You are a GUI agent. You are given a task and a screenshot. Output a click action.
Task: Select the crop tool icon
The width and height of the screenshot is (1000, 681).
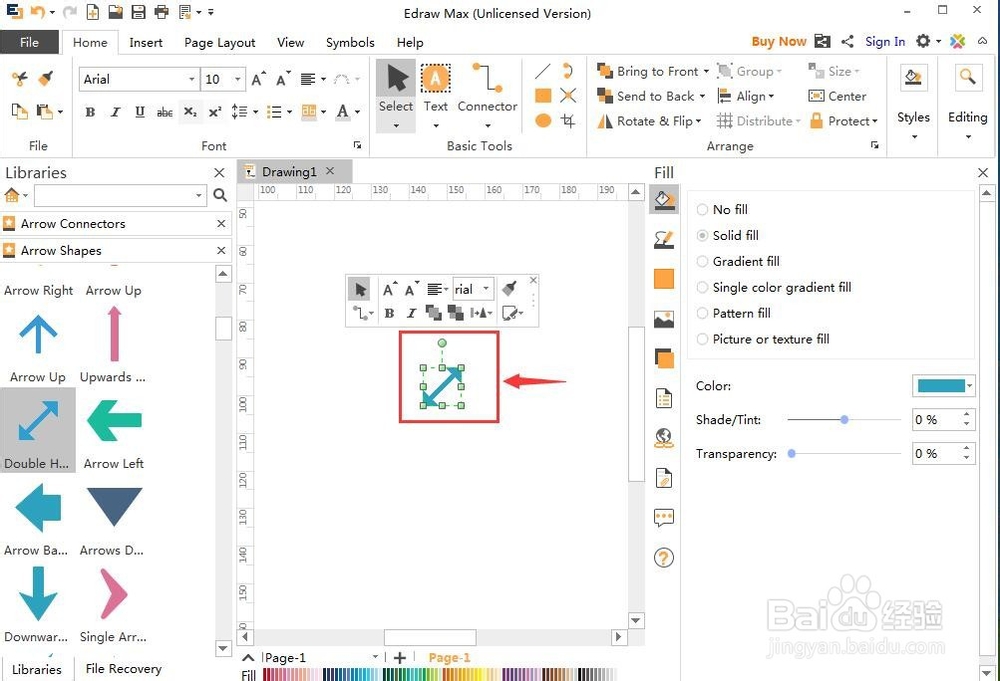(568, 120)
